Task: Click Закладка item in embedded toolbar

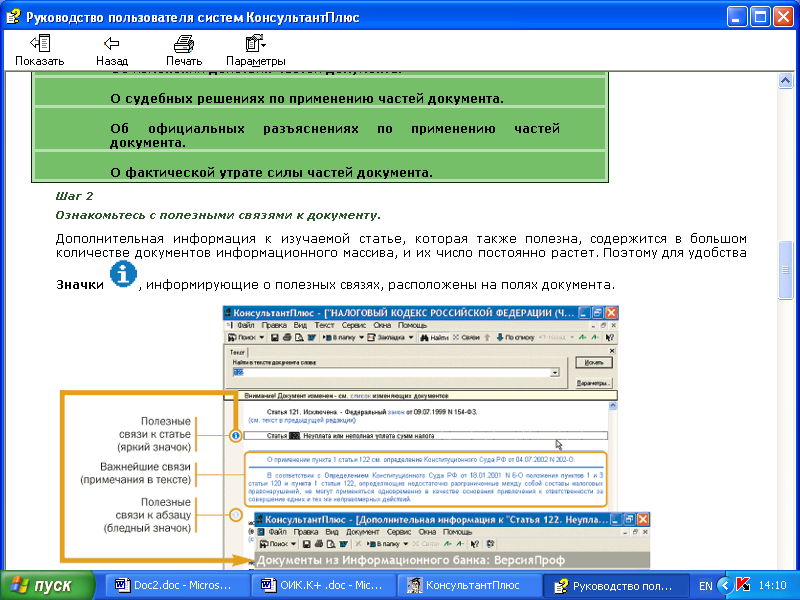Action: point(390,337)
